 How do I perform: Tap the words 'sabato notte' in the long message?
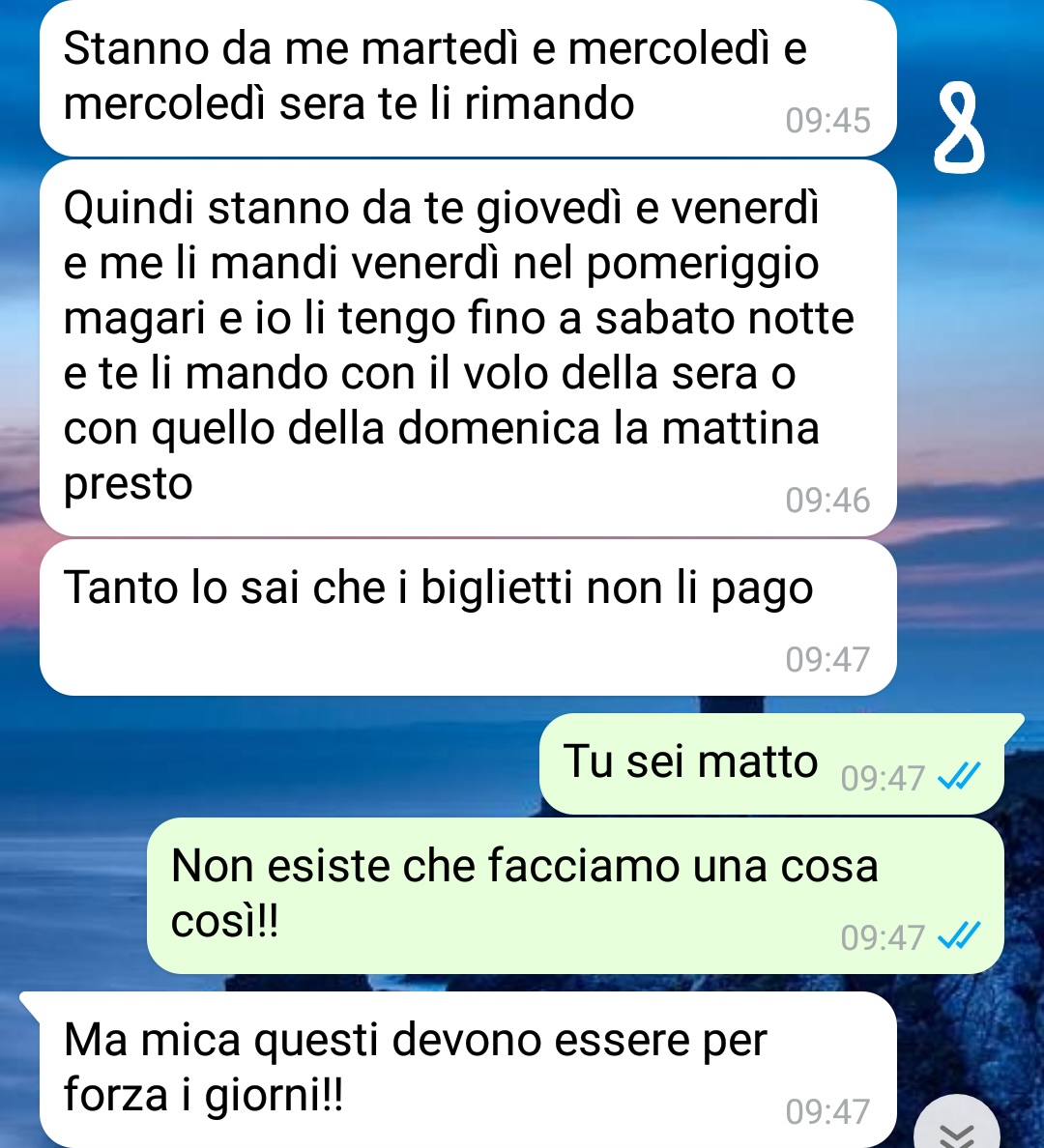click(x=724, y=319)
